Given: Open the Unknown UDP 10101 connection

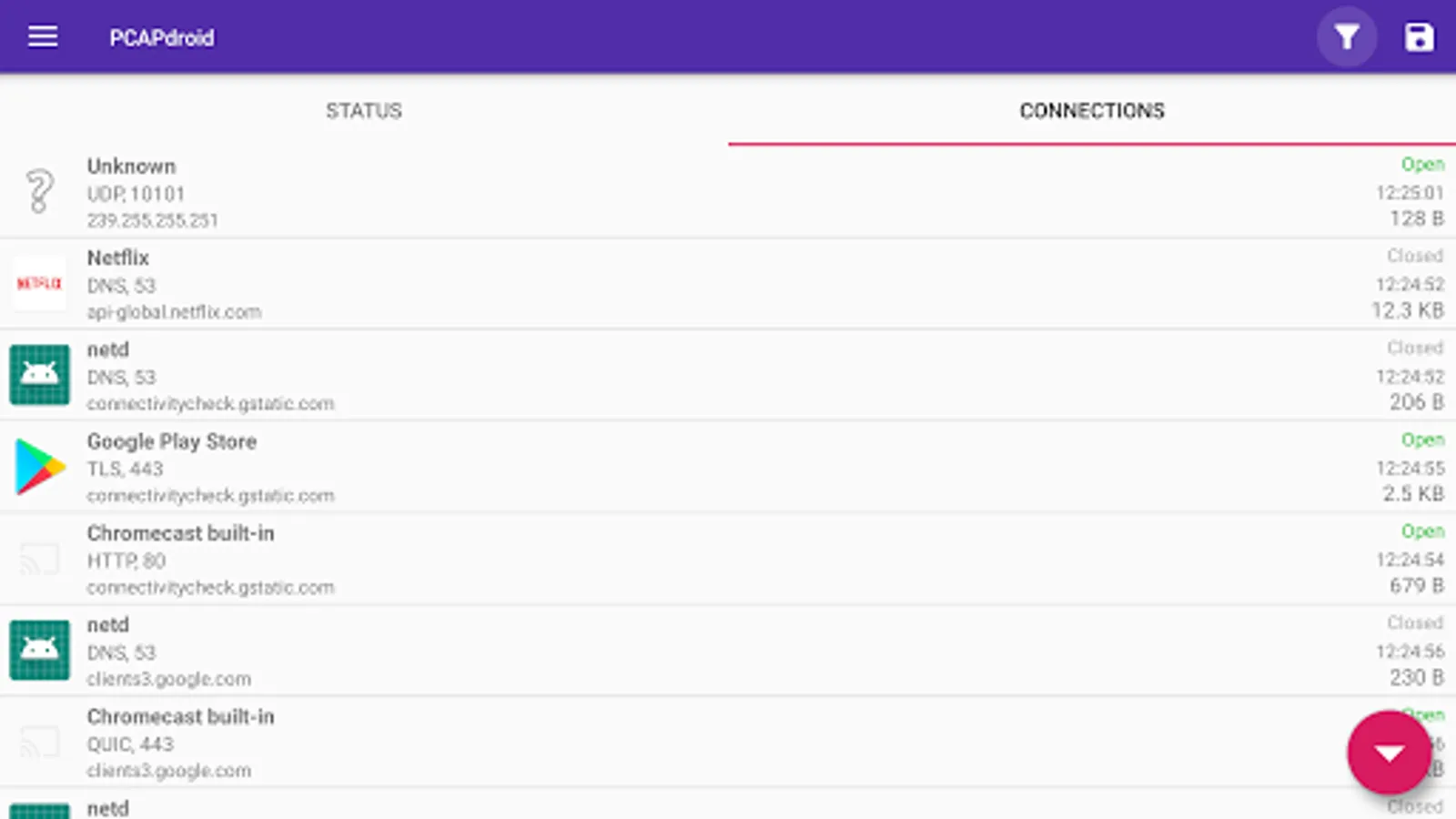Looking at the screenshot, I should pyautogui.click(x=637, y=192).
